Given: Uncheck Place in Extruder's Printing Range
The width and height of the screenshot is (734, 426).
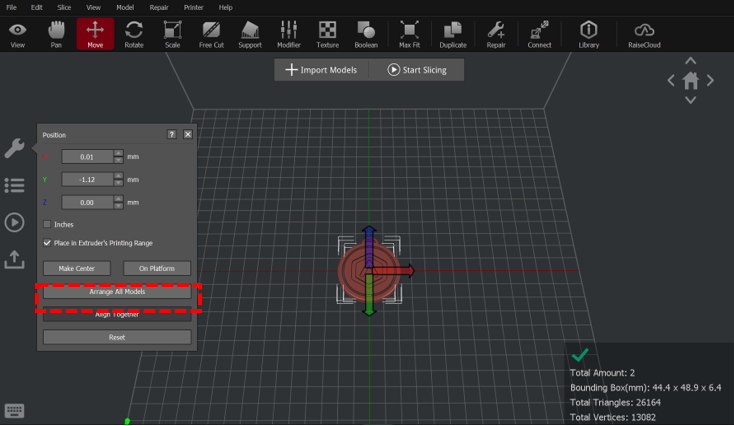Looking at the screenshot, I should coord(47,243).
